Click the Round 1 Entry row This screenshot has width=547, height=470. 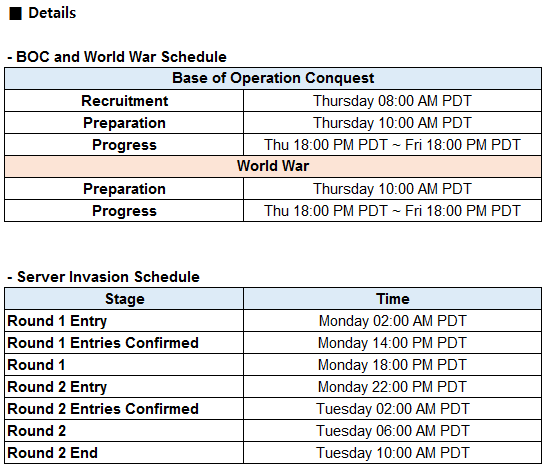click(x=273, y=321)
